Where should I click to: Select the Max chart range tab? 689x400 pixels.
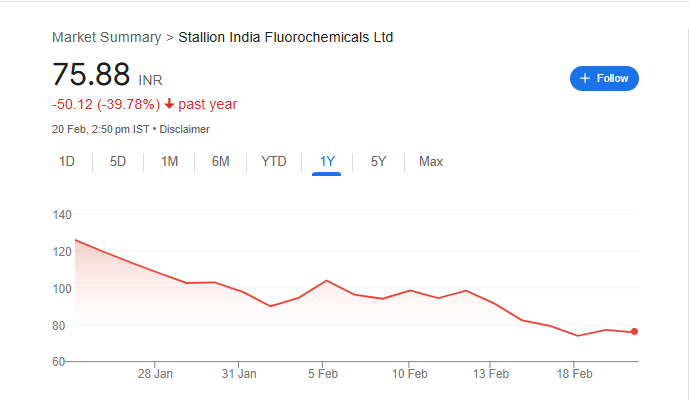coord(431,161)
